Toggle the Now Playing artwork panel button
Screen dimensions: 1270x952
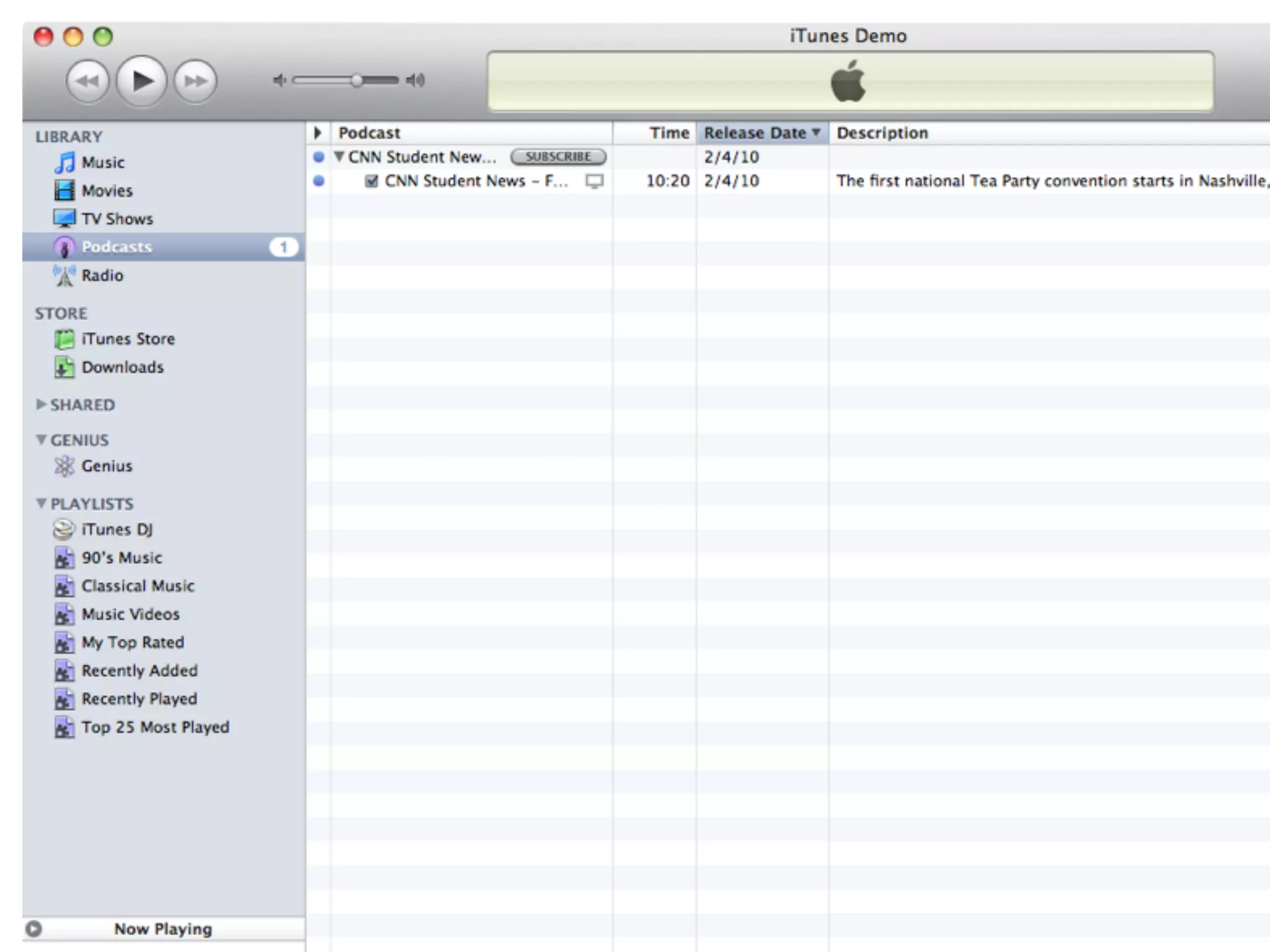point(33,928)
